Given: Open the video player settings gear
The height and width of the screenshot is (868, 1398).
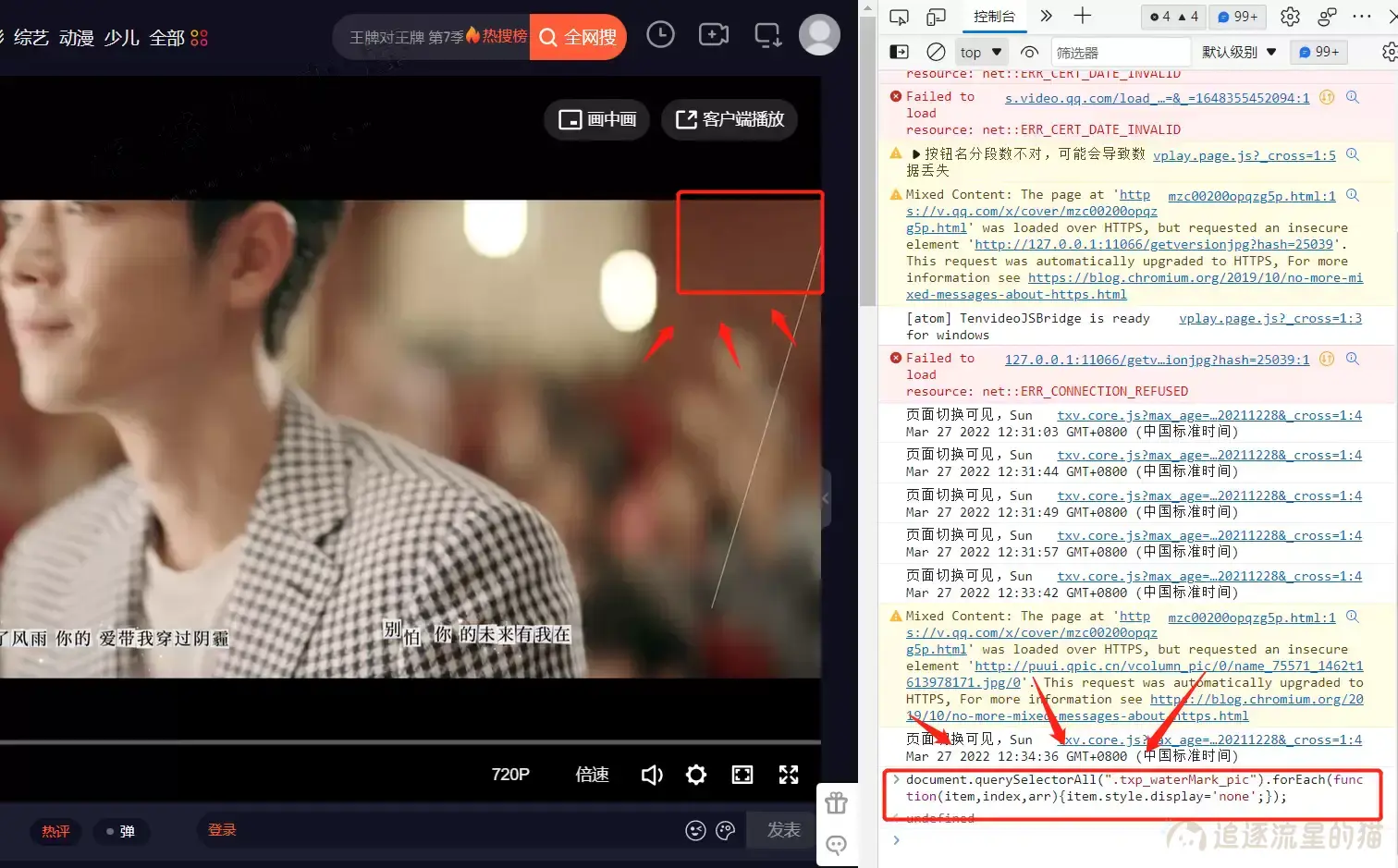Looking at the screenshot, I should [696, 775].
